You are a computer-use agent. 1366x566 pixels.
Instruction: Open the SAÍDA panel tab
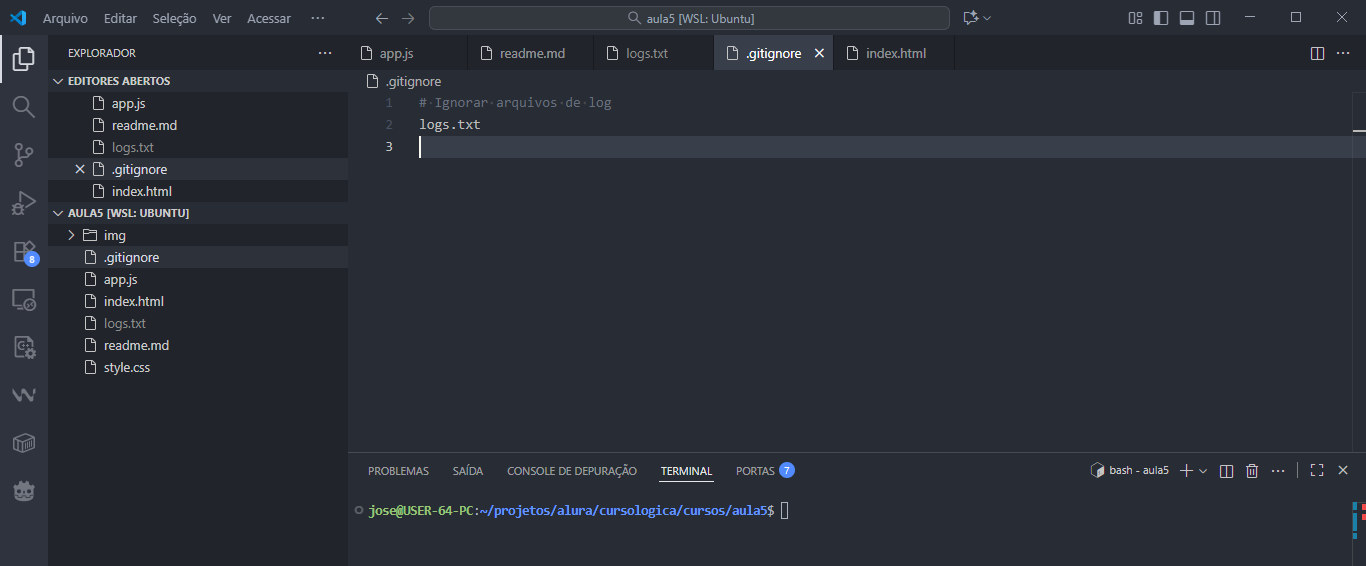click(x=468, y=471)
